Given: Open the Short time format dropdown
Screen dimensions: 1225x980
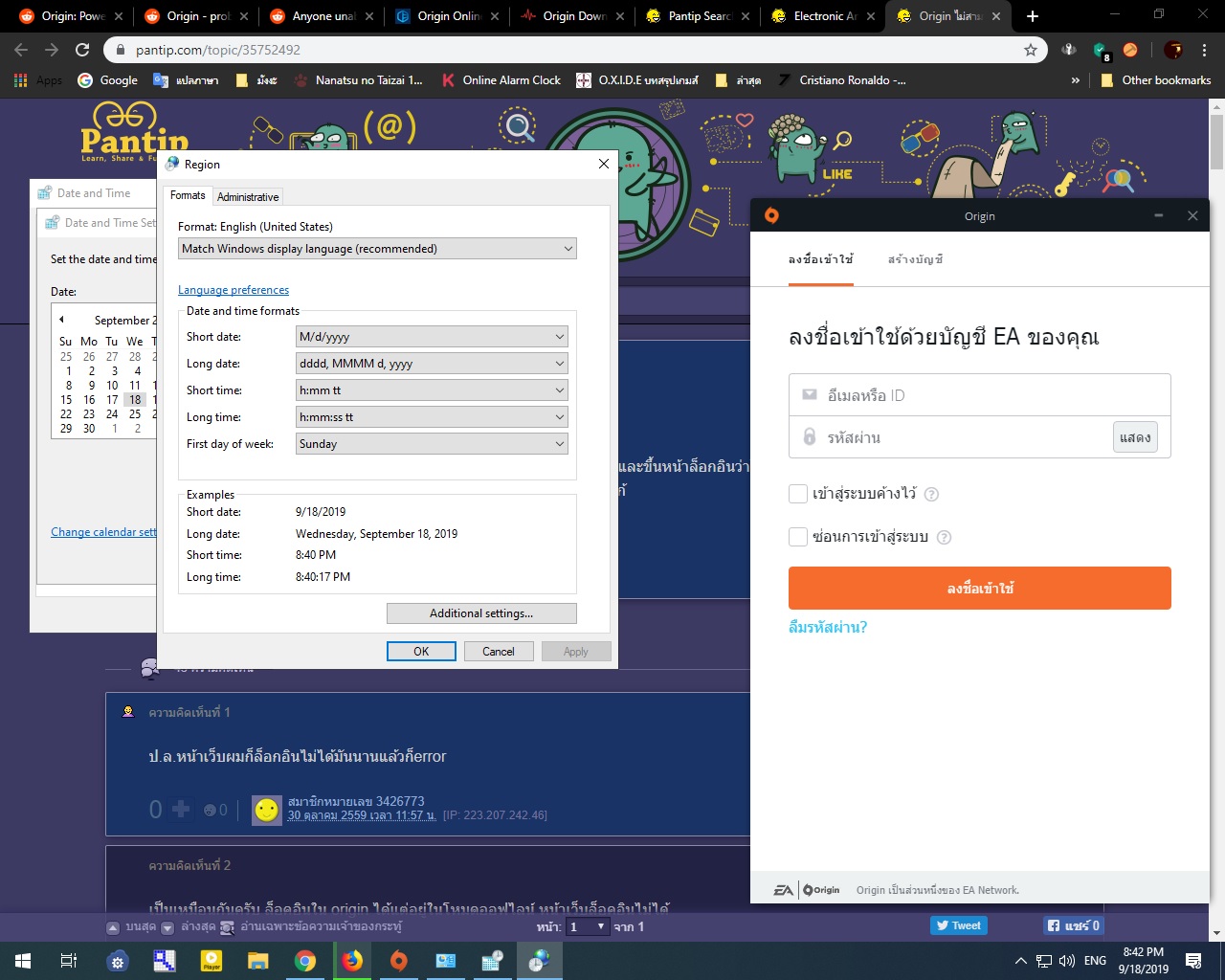Looking at the screenshot, I should (x=432, y=390).
